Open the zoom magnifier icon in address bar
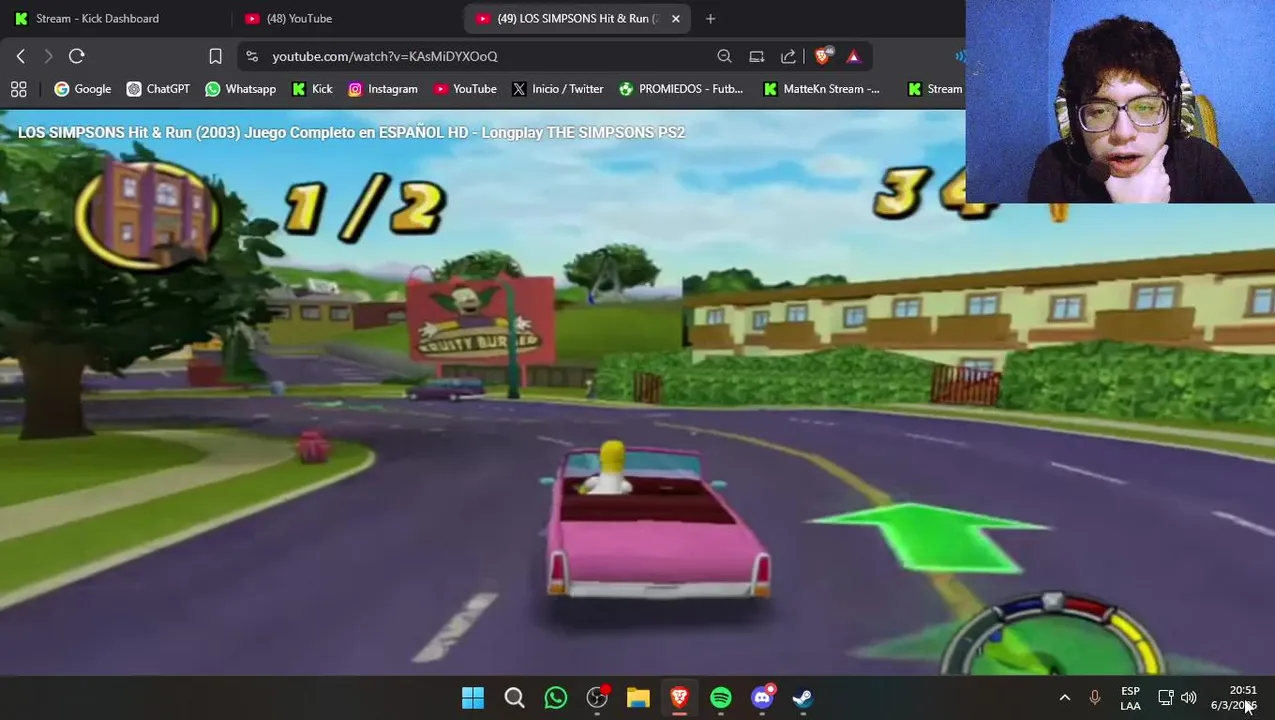Screen dimensions: 1275x720 click(x=724, y=56)
